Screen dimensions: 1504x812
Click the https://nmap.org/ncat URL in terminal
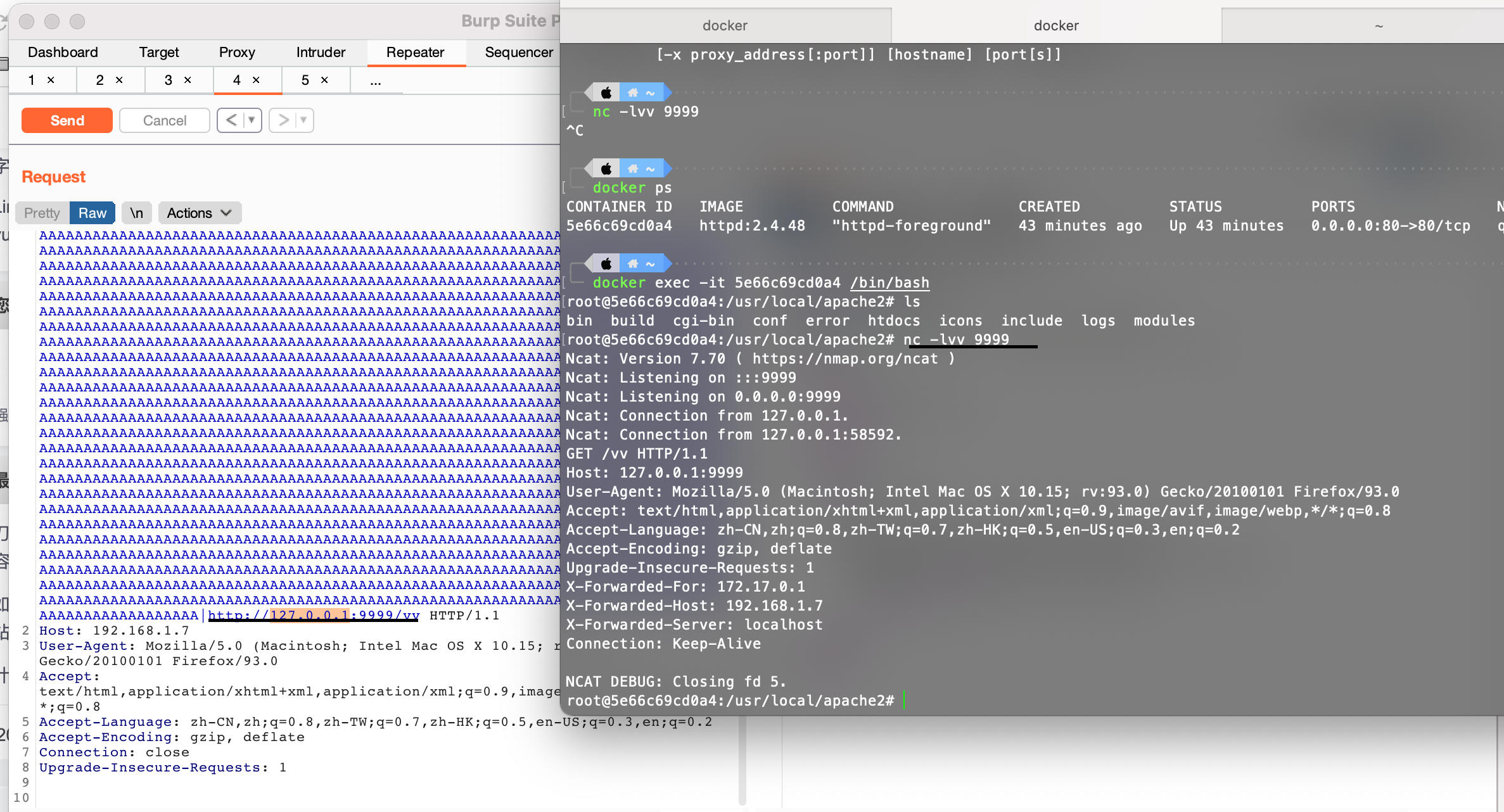845,359
